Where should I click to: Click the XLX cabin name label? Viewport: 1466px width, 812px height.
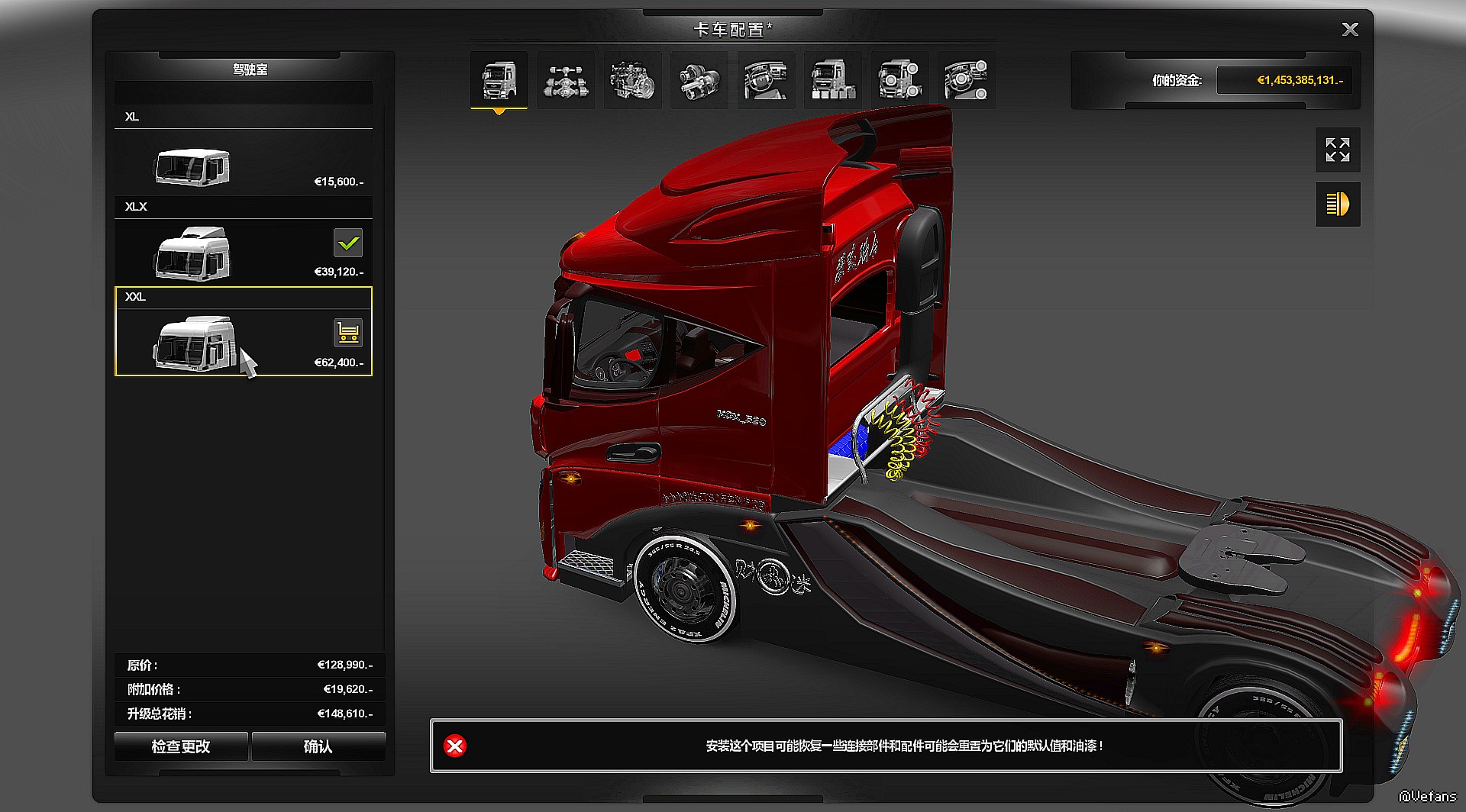pyautogui.click(x=136, y=207)
